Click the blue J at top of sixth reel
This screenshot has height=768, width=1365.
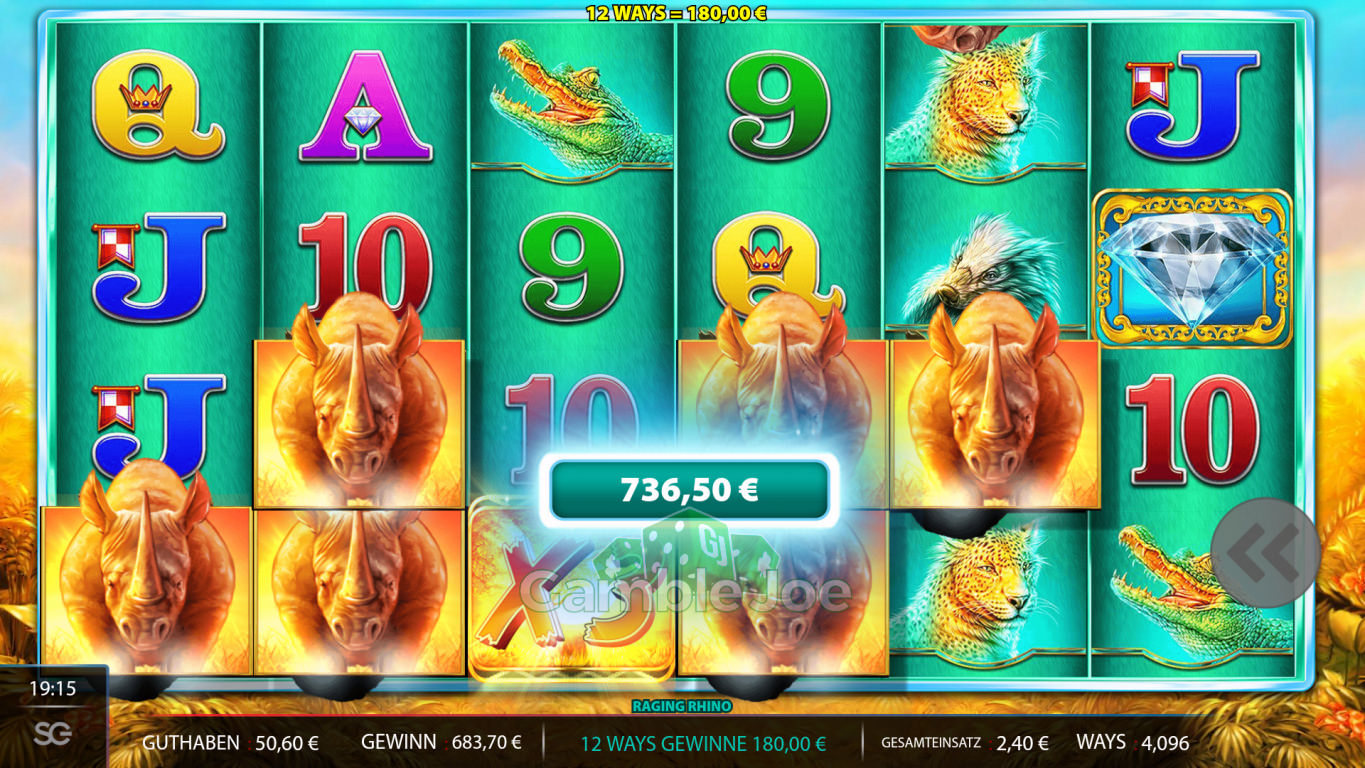tap(1192, 106)
